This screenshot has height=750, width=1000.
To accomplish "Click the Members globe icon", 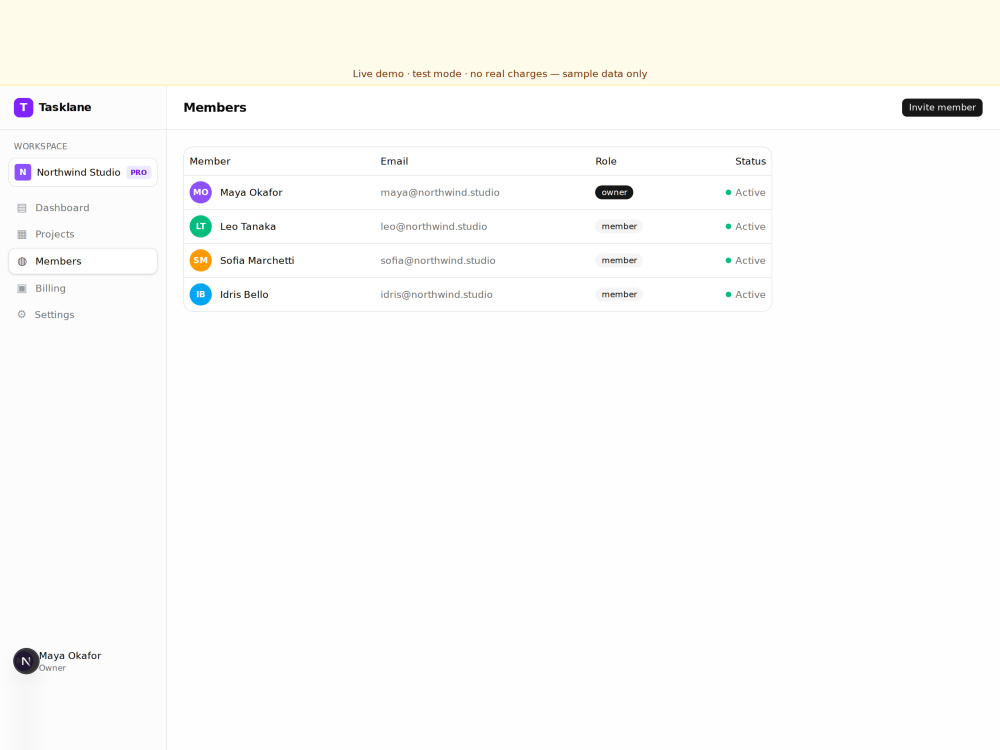I will (22, 261).
